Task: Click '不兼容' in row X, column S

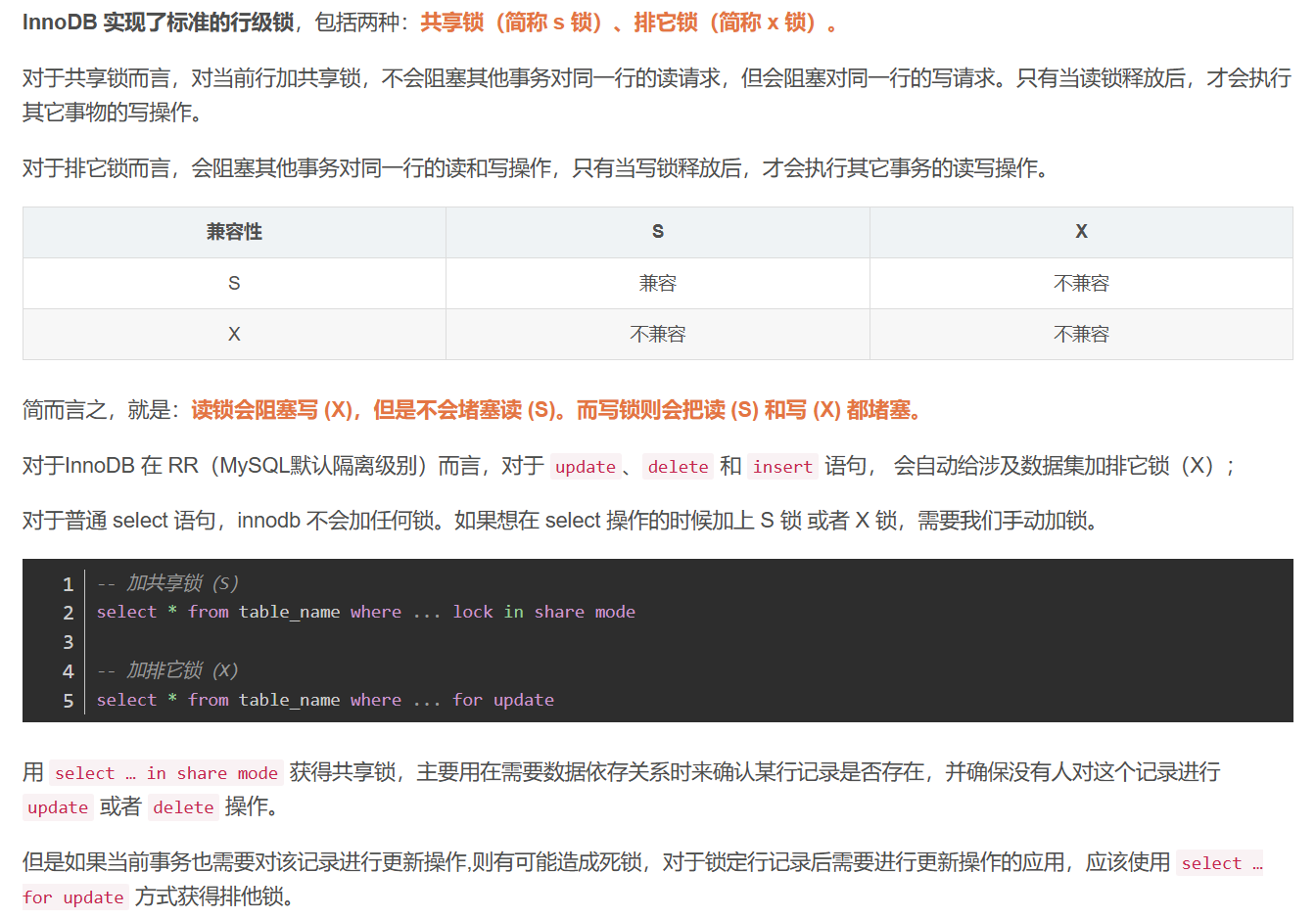Action: (658, 334)
